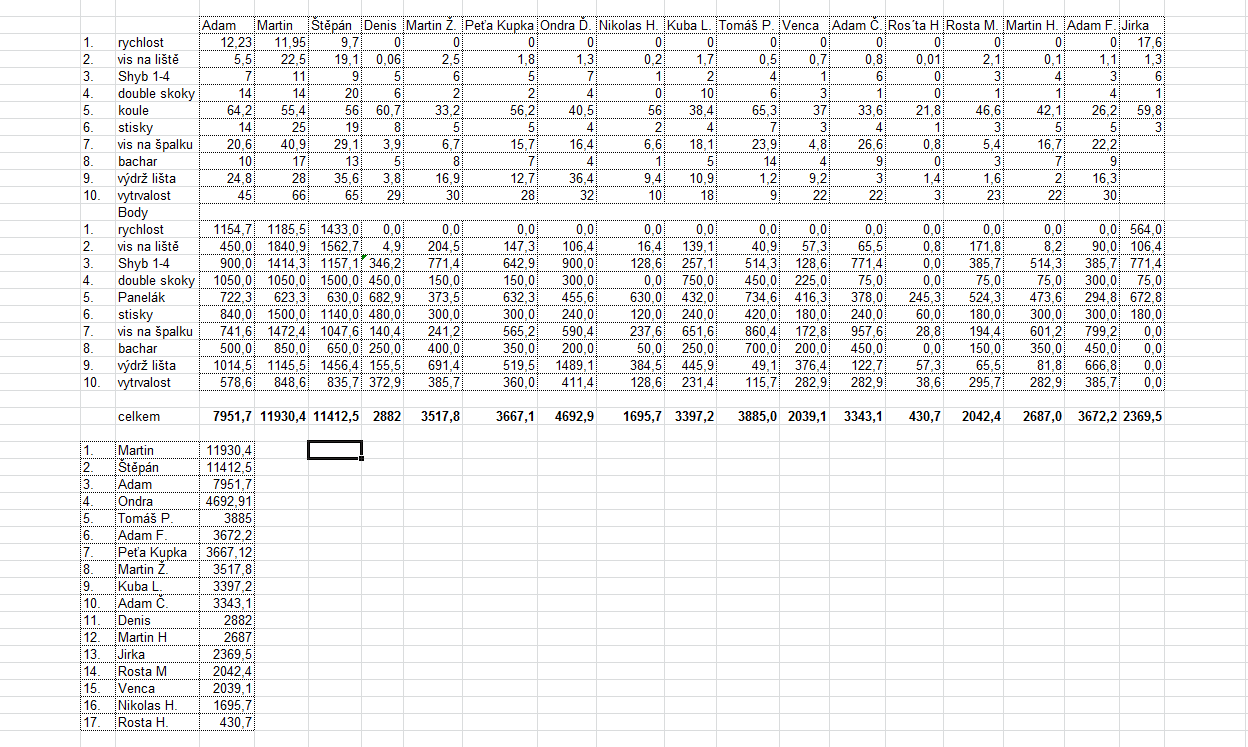Select Martin's points cell 1472,4
This screenshot has width=1248, height=747.
281,331
